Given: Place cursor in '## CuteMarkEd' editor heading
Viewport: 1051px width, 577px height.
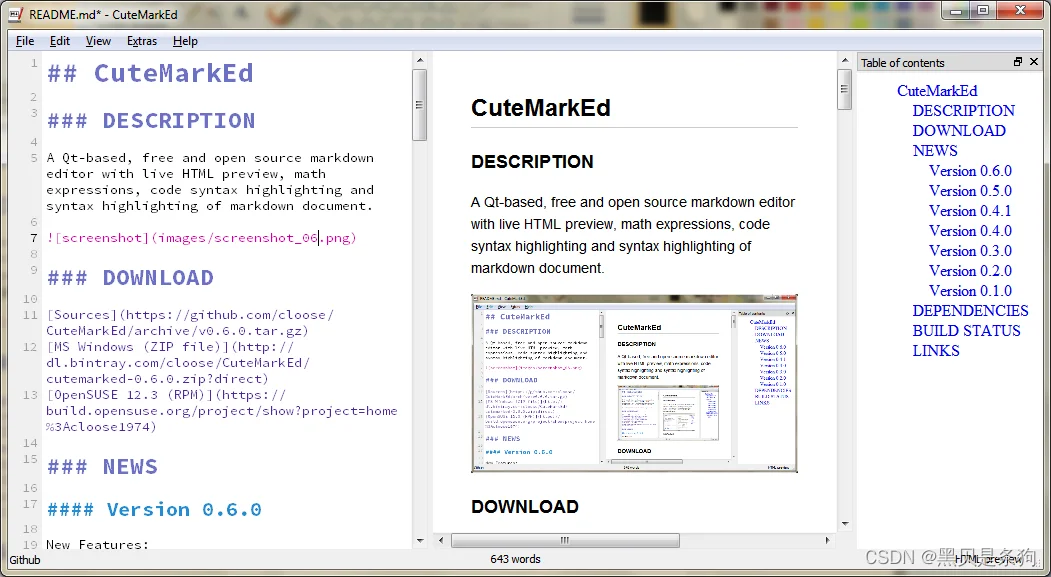Looking at the screenshot, I should coord(150,72).
